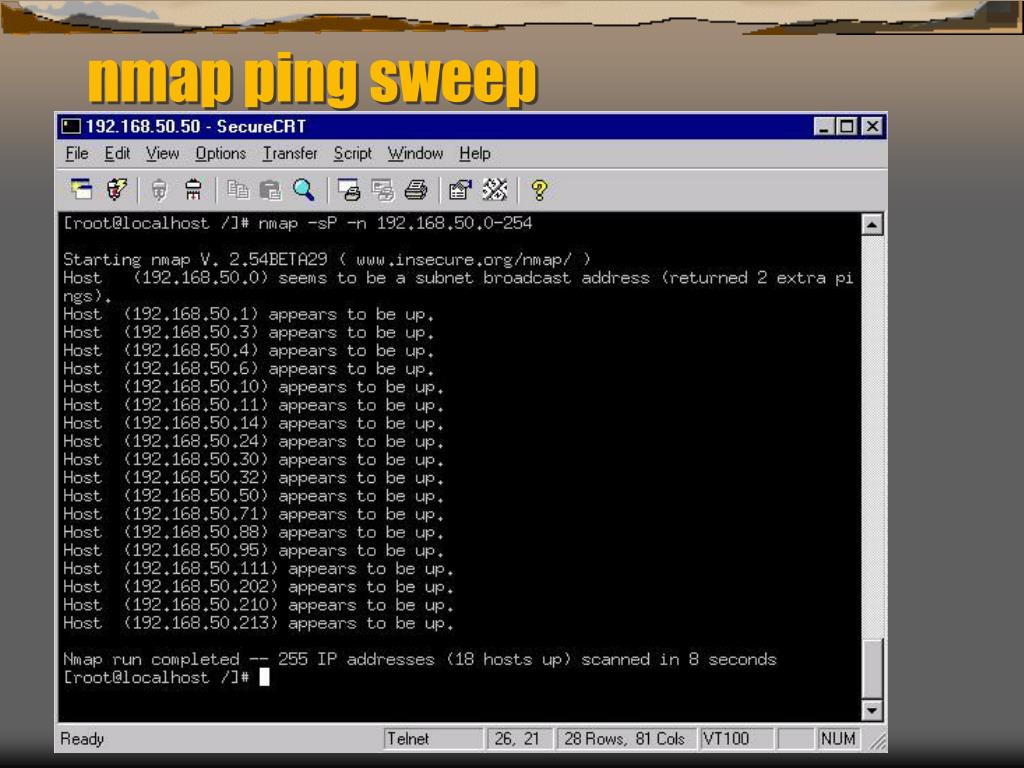
Task: Click the Copy toolbar icon
Action: [x=237, y=190]
